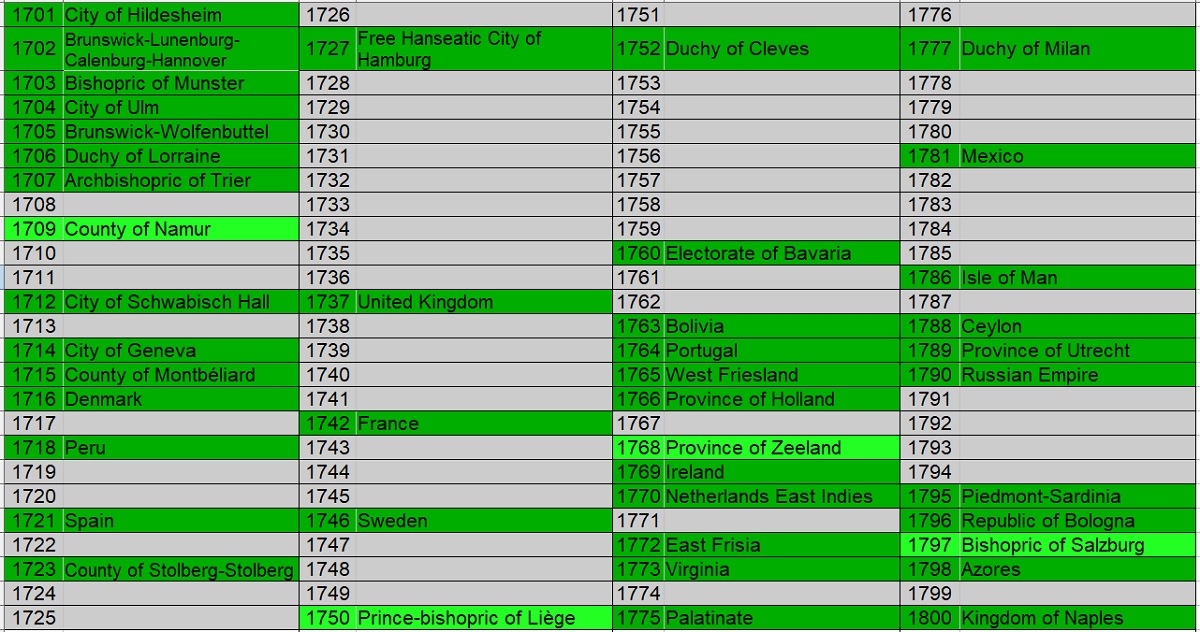Click the year cell 1742

coord(328,423)
